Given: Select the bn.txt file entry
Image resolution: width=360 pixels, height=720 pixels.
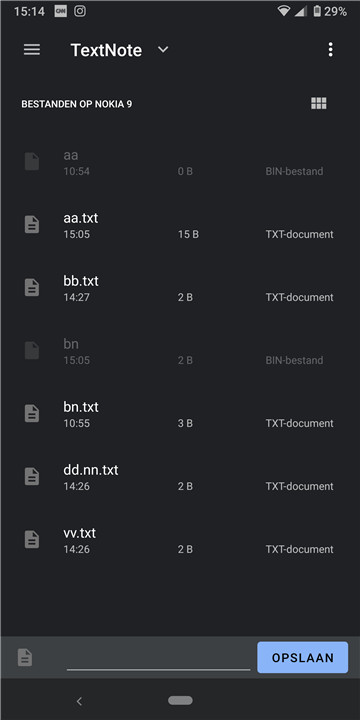Looking at the screenshot, I should click(180, 414).
